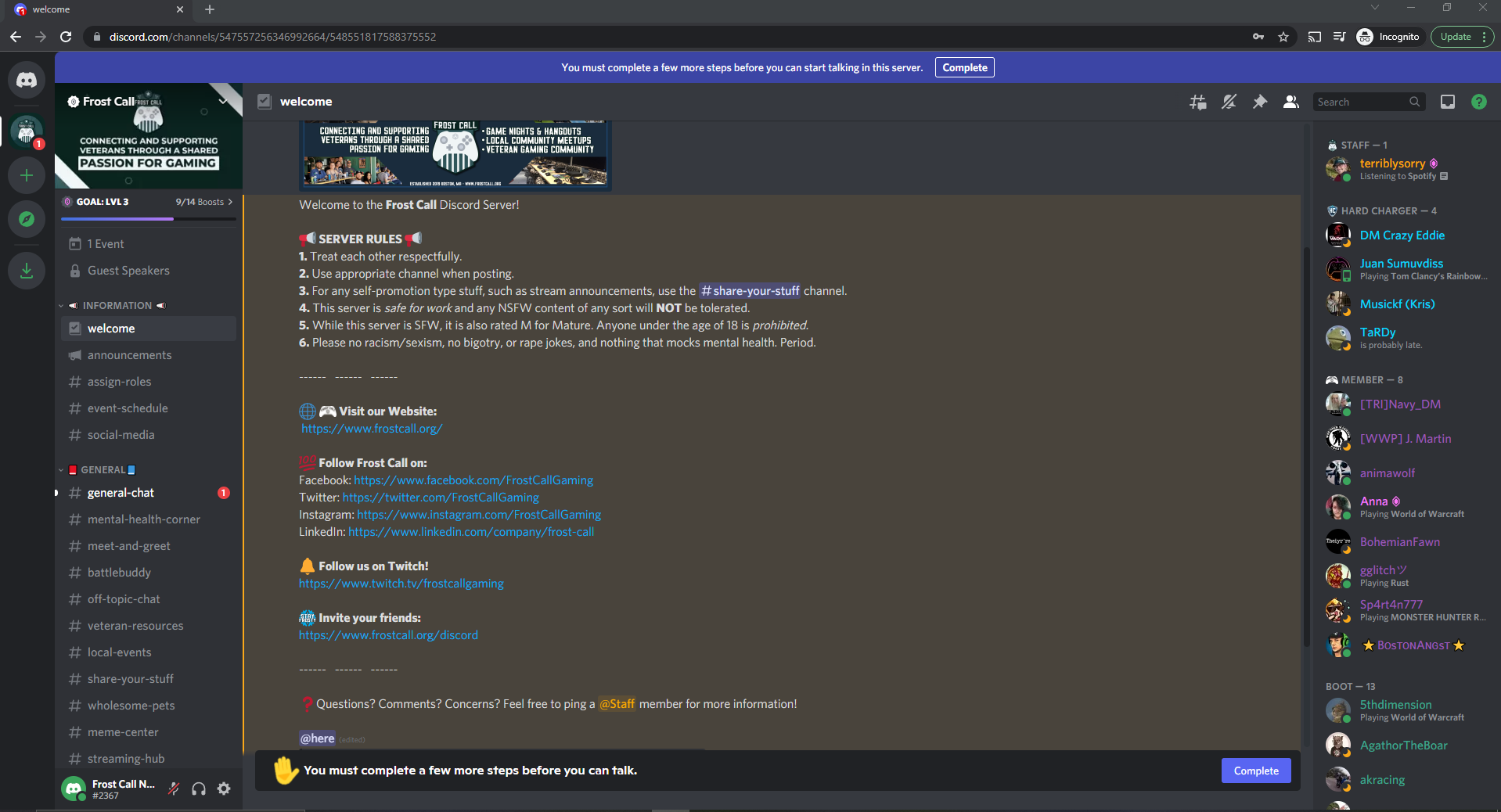This screenshot has width=1501, height=812.
Task: Open user settings gear
Action: 224,789
